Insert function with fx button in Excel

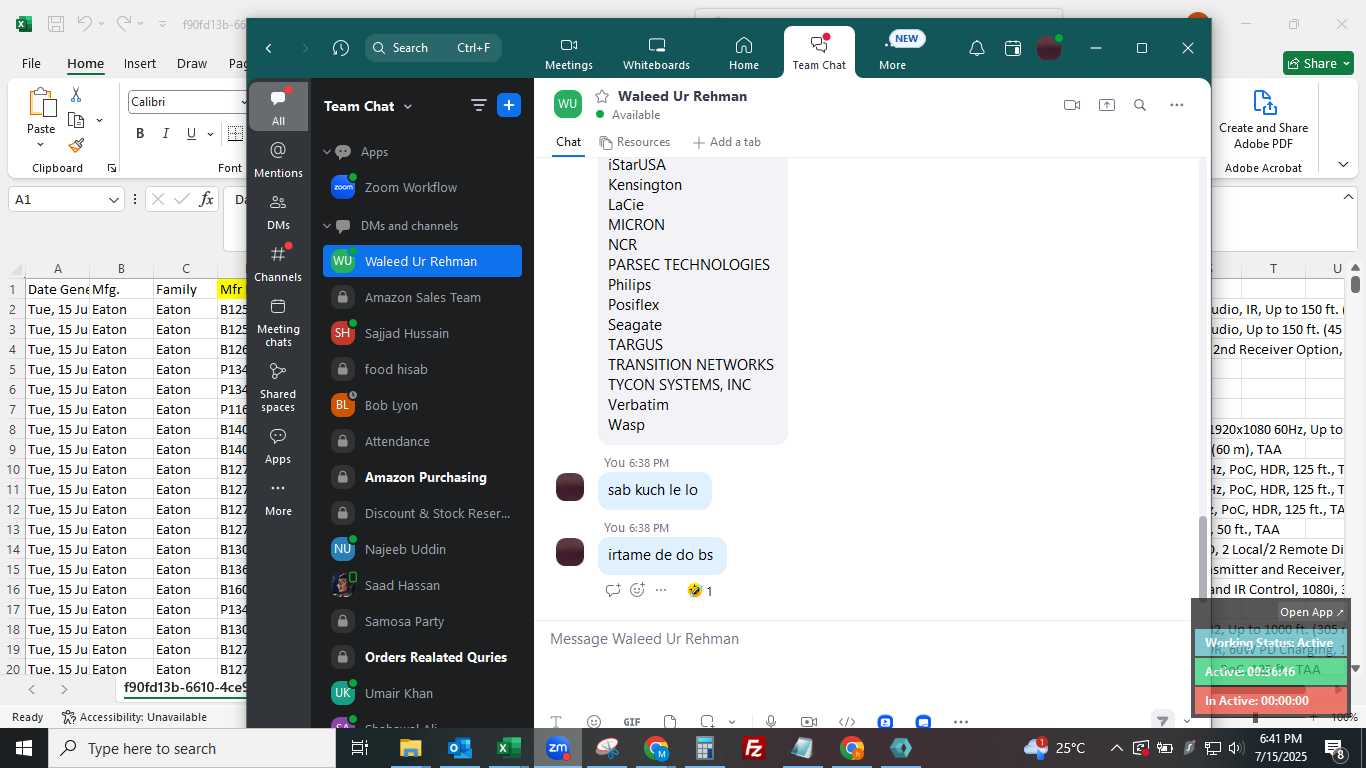pos(206,199)
